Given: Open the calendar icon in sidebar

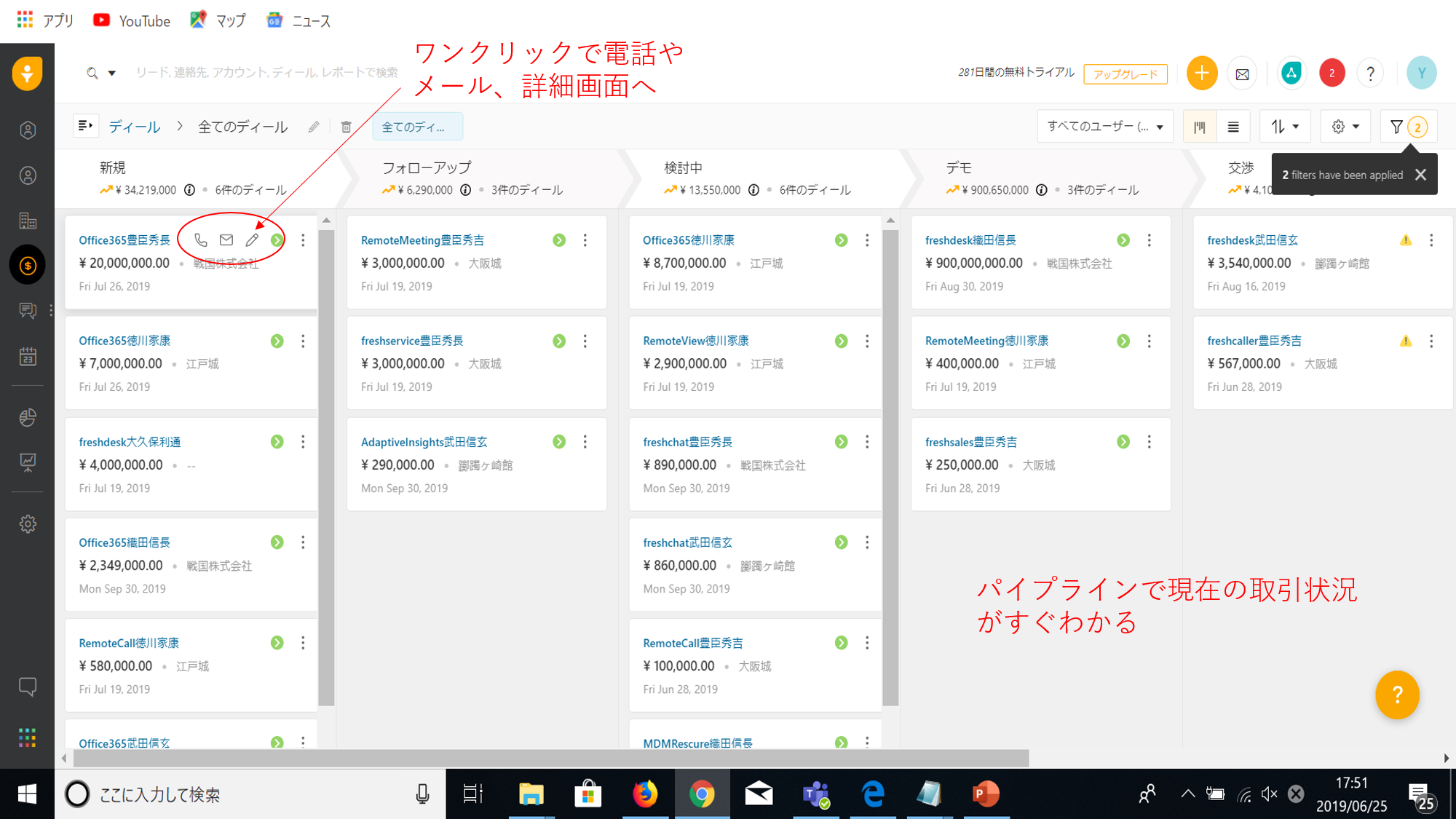Looking at the screenshot, I should coord(28,357).
